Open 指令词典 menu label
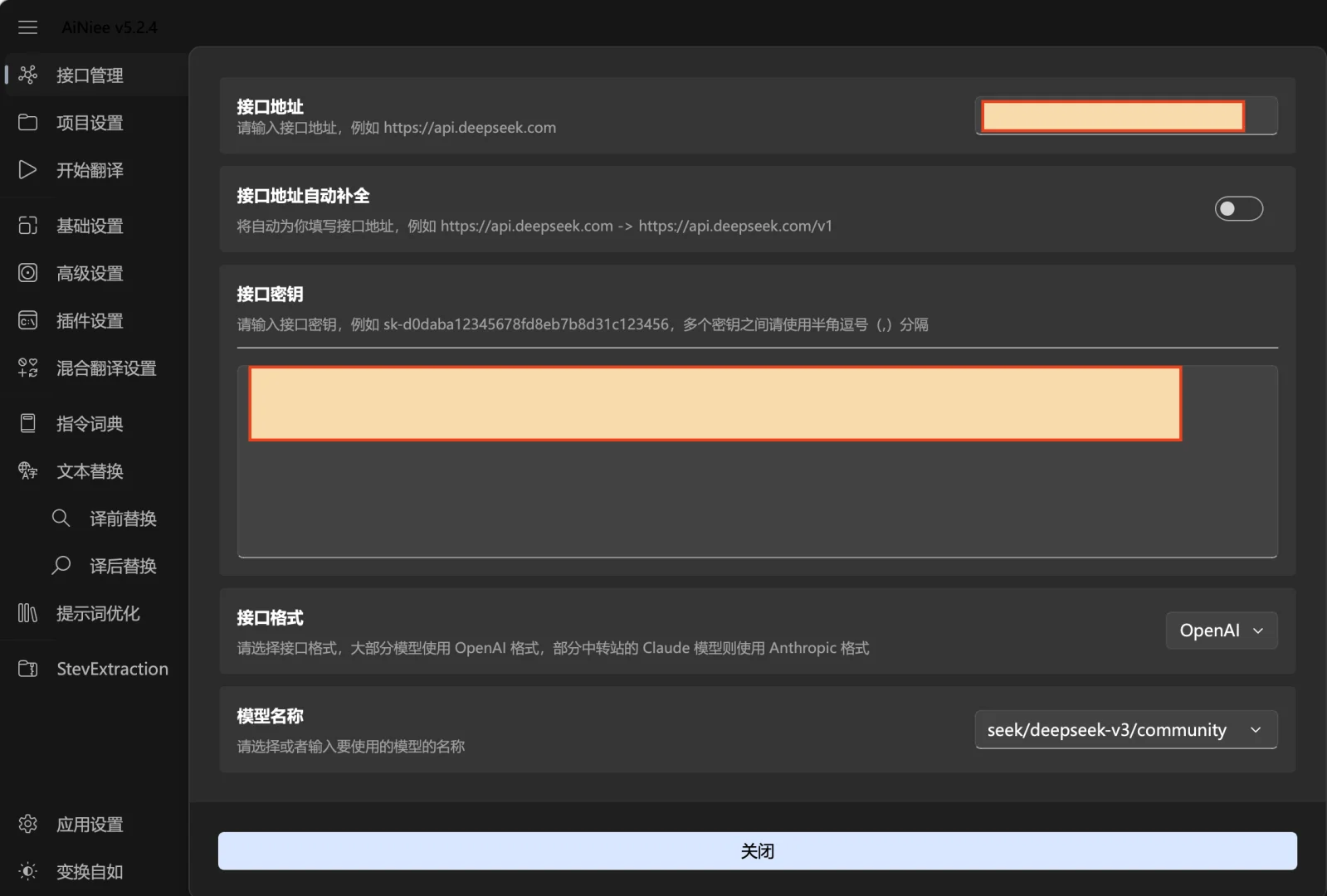The height and width of the screenshot is (896, 1327). click(x=90, y=424)
